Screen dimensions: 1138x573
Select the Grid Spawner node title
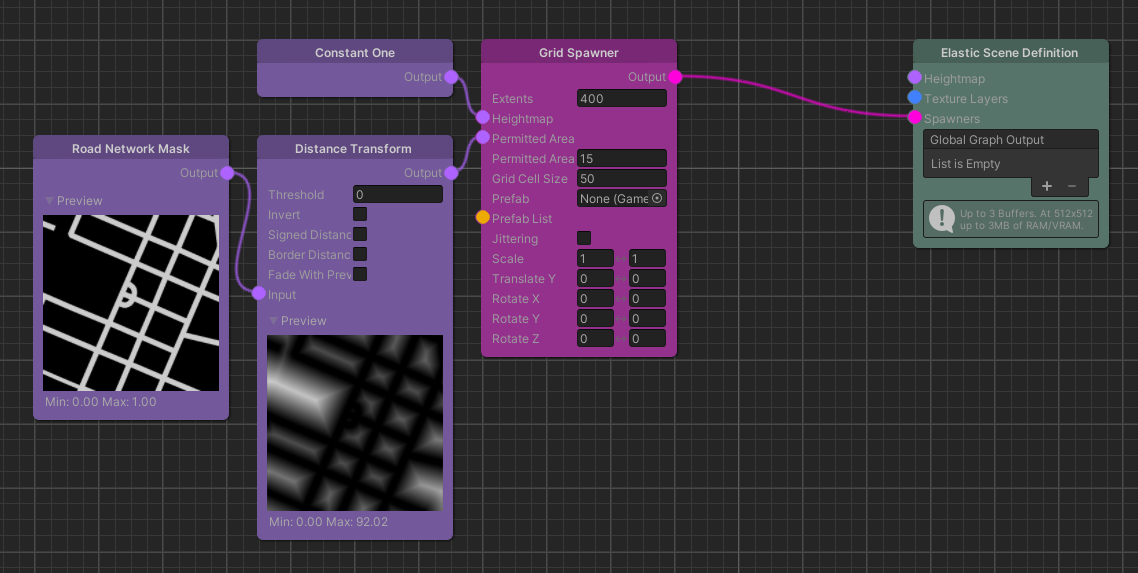tap(578, 53)
